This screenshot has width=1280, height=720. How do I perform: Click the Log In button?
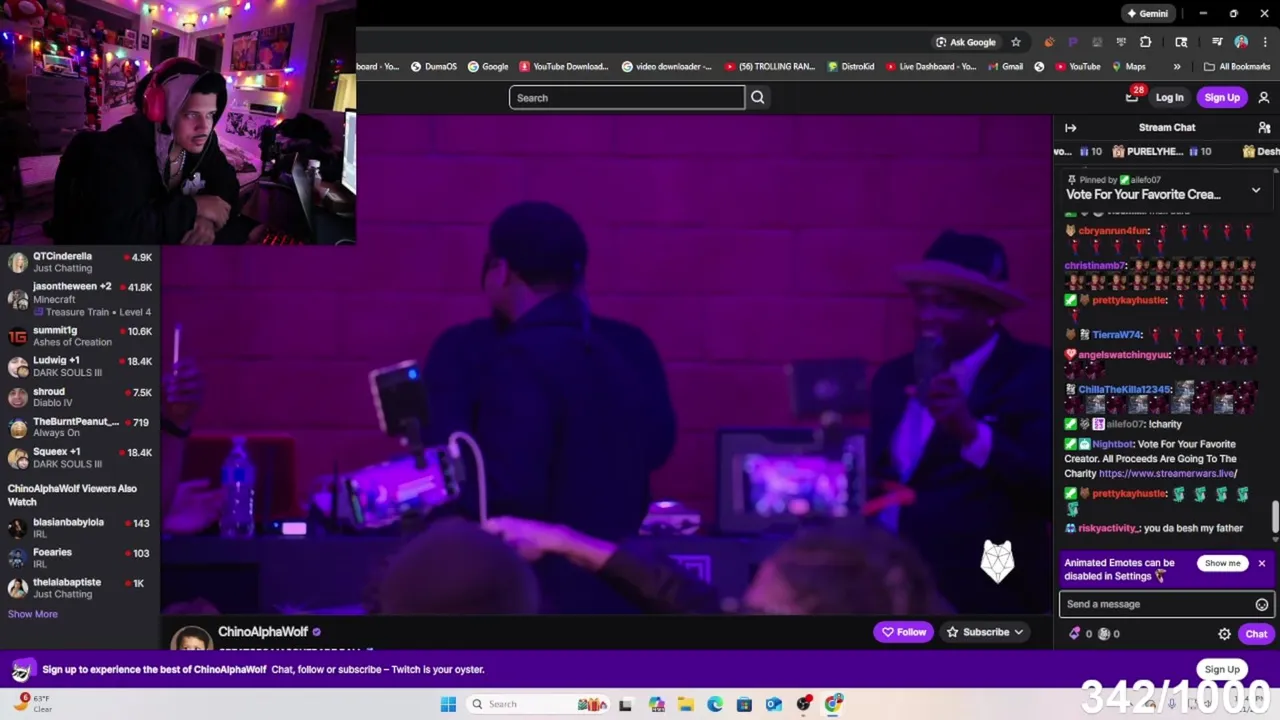point(1169,97)
